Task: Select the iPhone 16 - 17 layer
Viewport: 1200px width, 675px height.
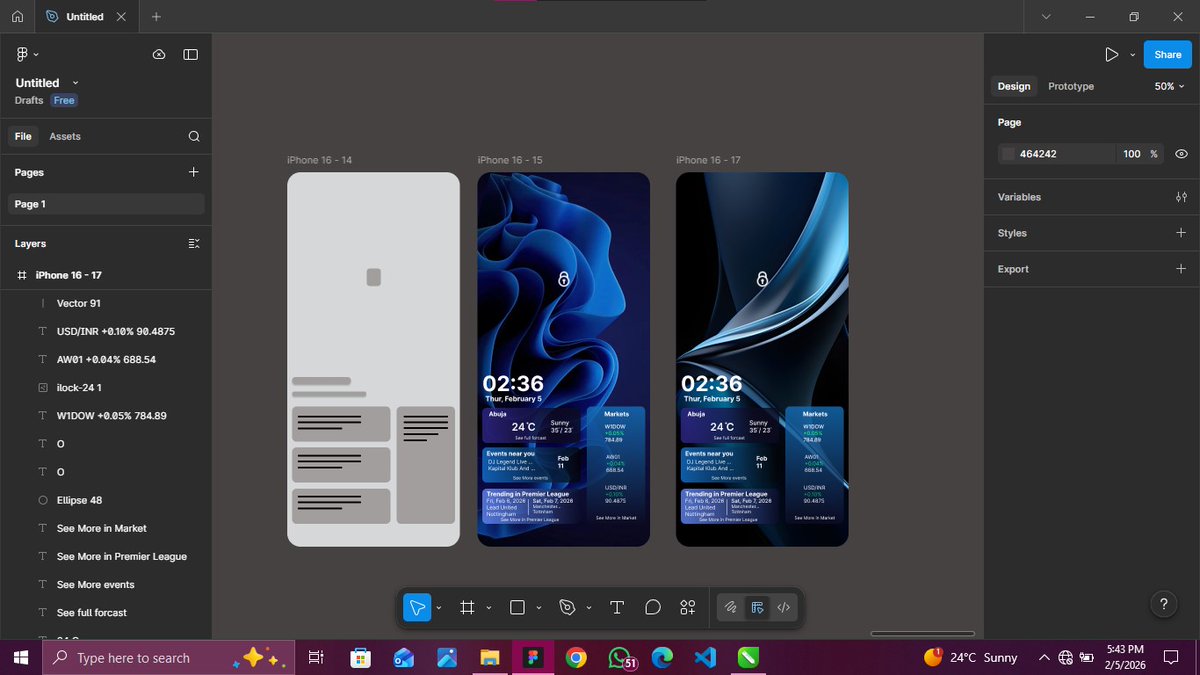Action: (106, 275)
